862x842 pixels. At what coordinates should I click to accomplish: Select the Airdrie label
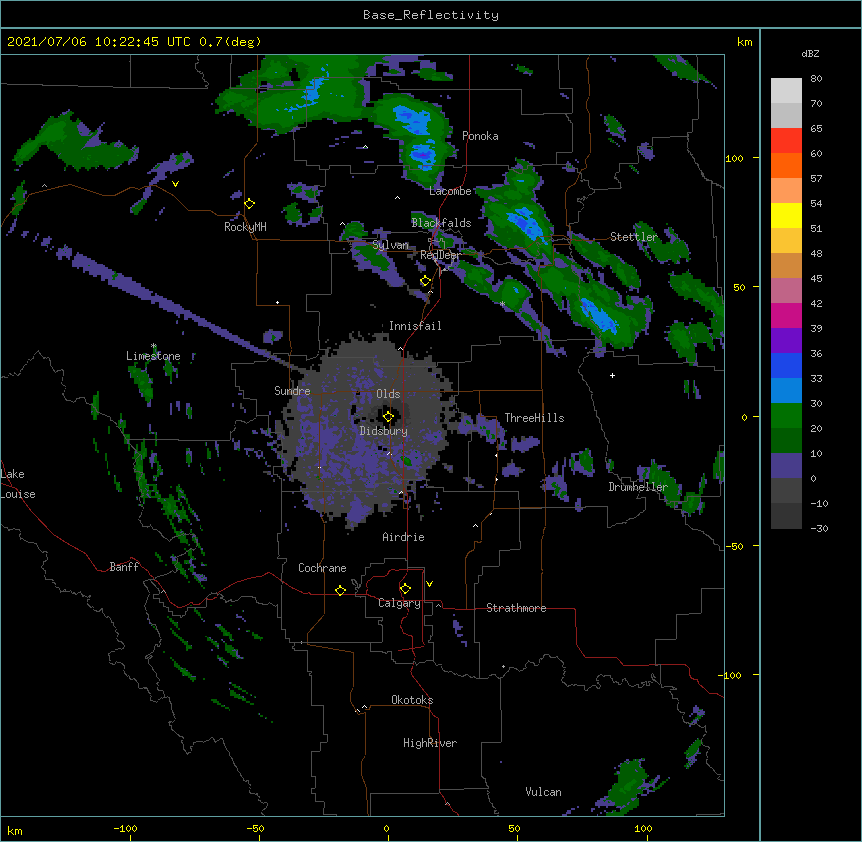click(x=404, y=538)
